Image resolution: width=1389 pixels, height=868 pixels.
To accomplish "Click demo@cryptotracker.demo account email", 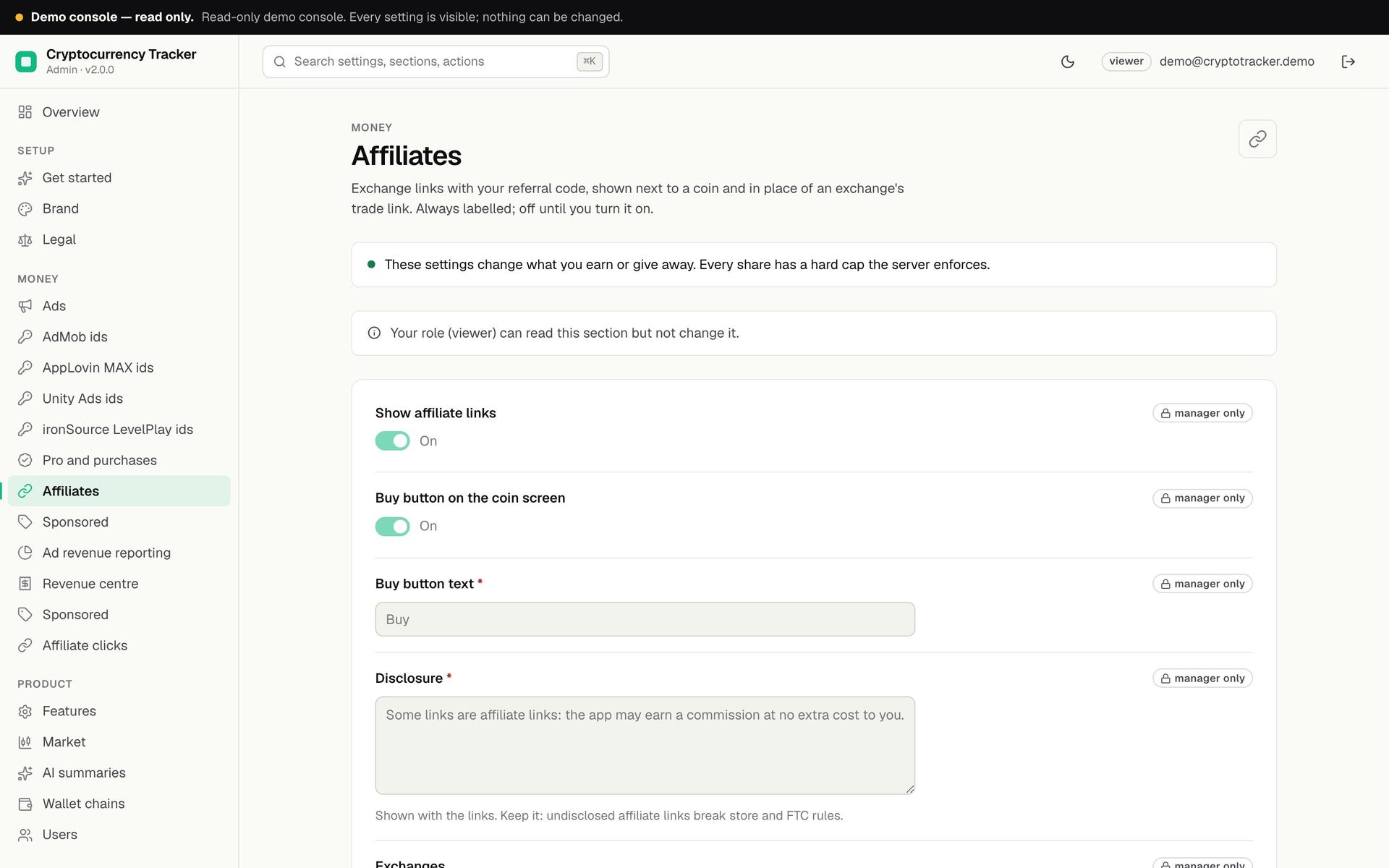I will tap(1236, 61).
